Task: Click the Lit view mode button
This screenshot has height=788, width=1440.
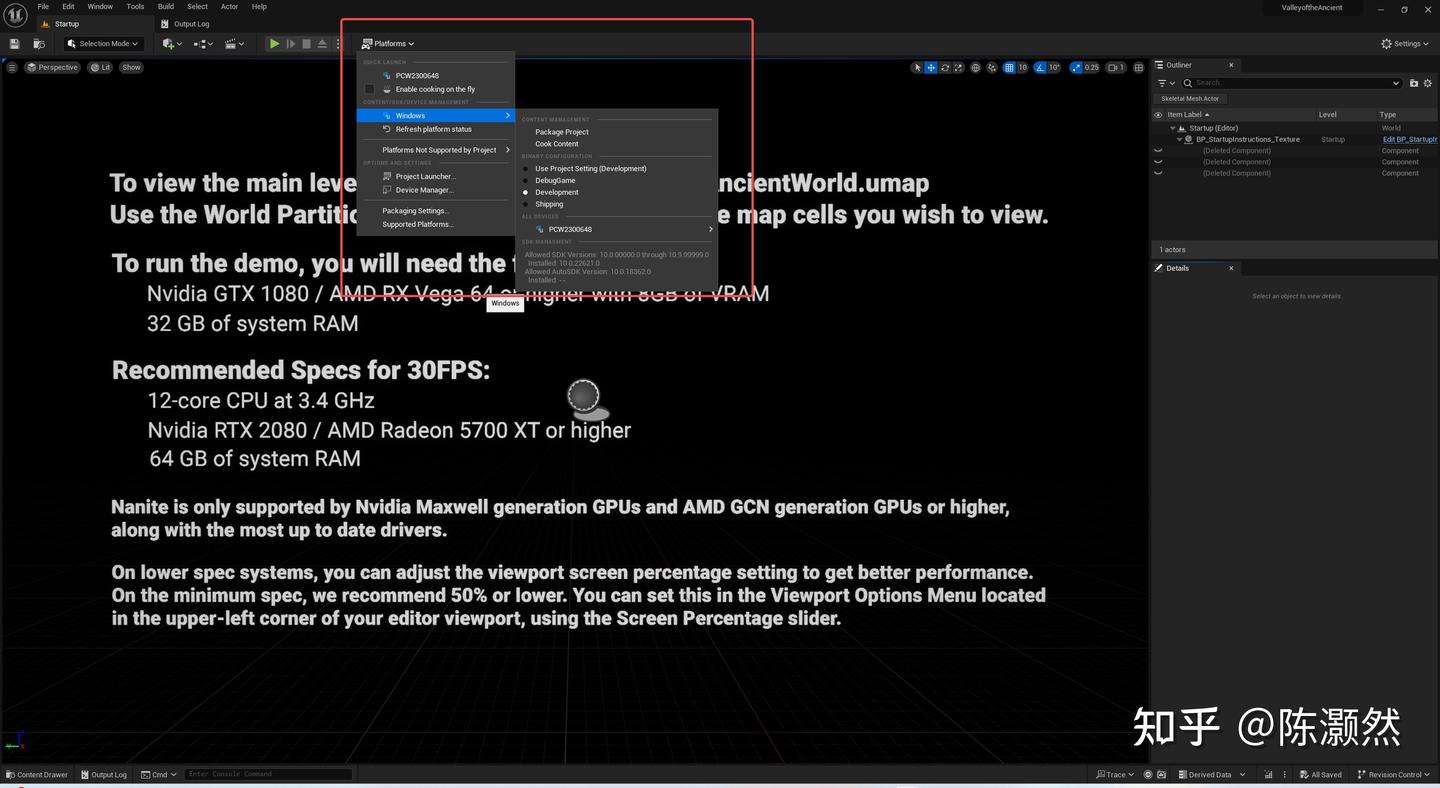Action: 100,68
